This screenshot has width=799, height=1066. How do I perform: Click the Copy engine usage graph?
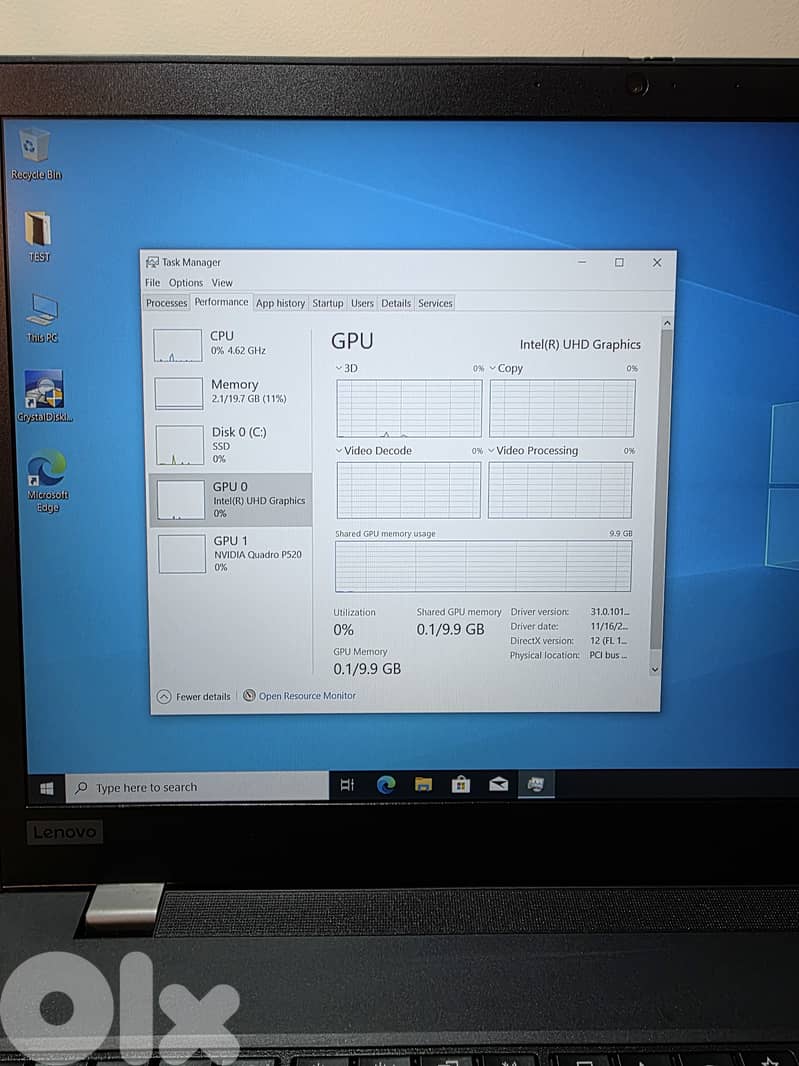pos(562,408)
